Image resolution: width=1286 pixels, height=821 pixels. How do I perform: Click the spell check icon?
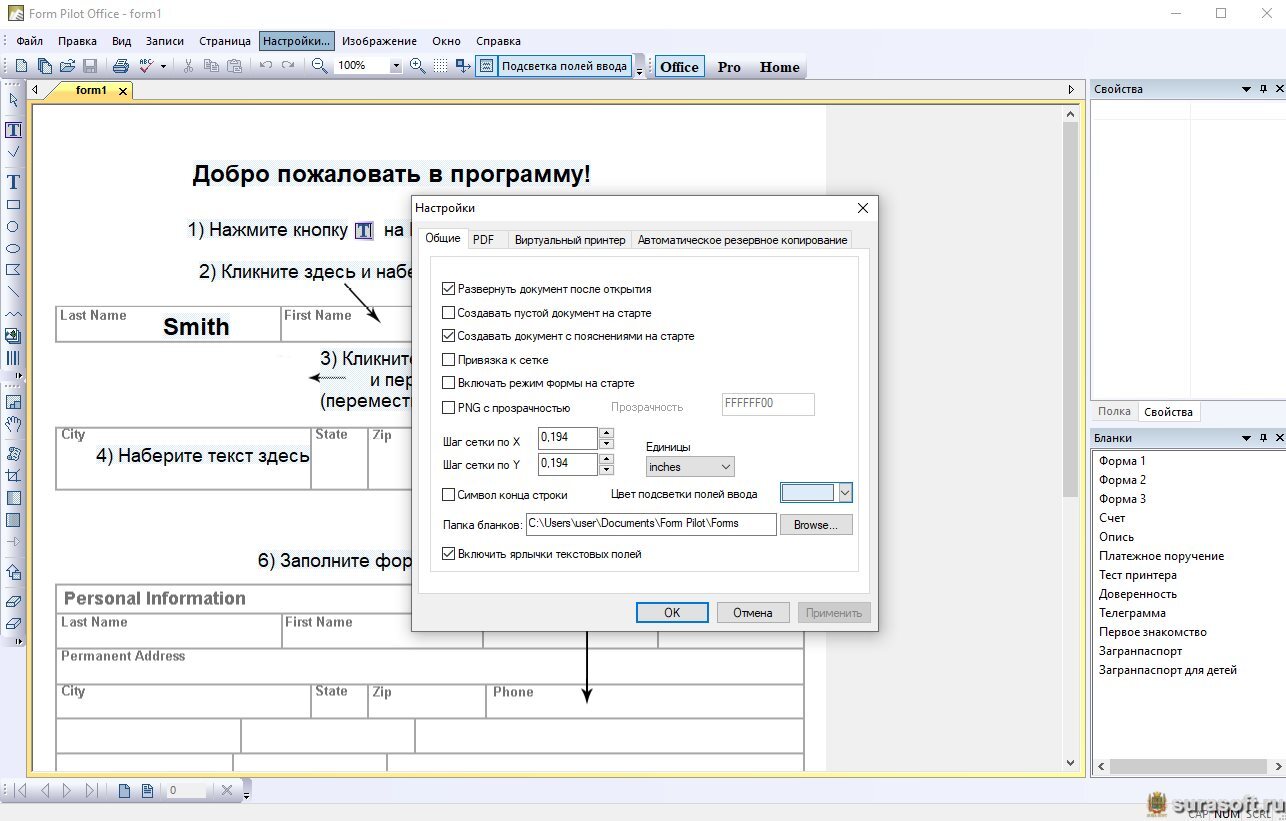[147, 66]
